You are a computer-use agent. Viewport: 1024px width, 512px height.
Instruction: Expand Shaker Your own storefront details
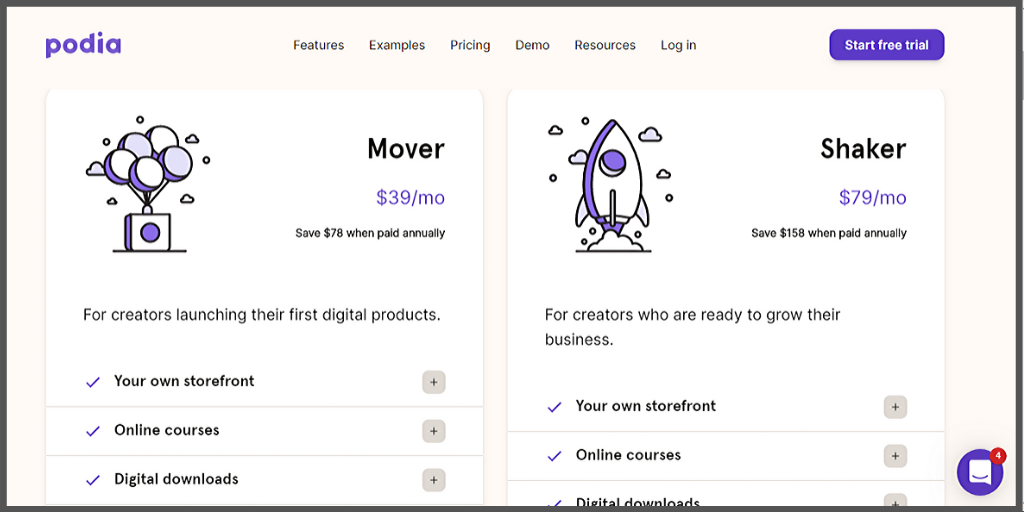[895, 407]
